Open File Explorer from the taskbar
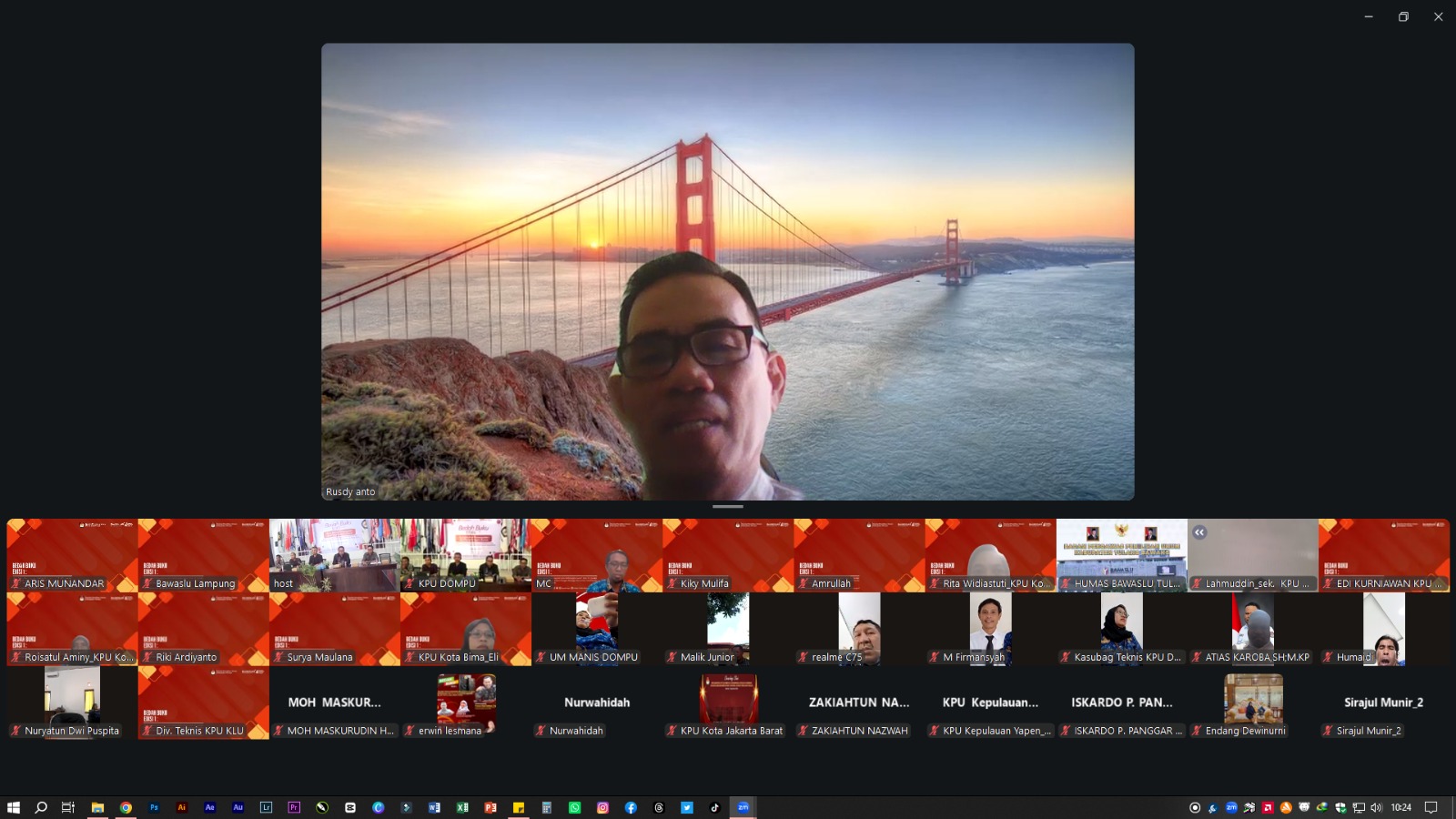1456x819 pixels. (97, 807)
